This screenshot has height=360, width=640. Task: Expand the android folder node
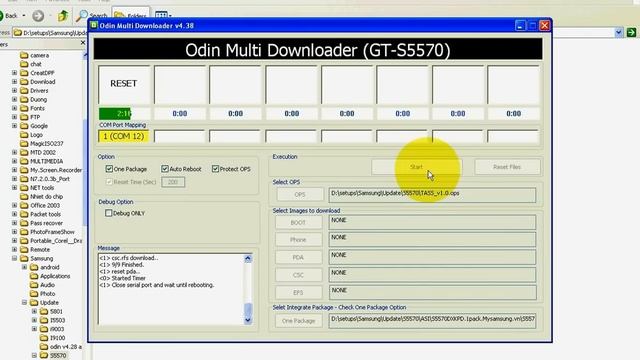pyautogui.click(x=24, y=267)
